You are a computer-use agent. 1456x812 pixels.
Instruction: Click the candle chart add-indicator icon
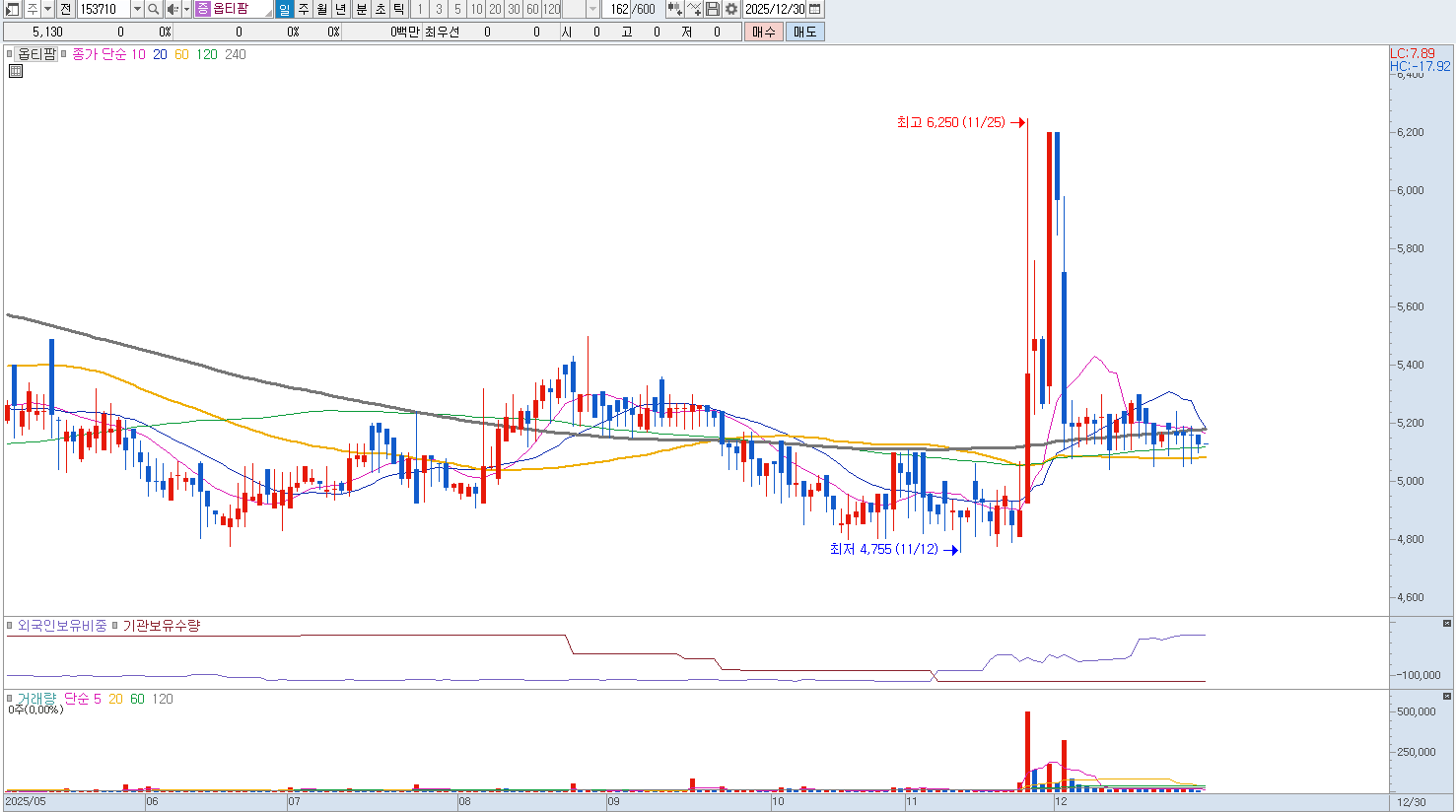(674, 9)
